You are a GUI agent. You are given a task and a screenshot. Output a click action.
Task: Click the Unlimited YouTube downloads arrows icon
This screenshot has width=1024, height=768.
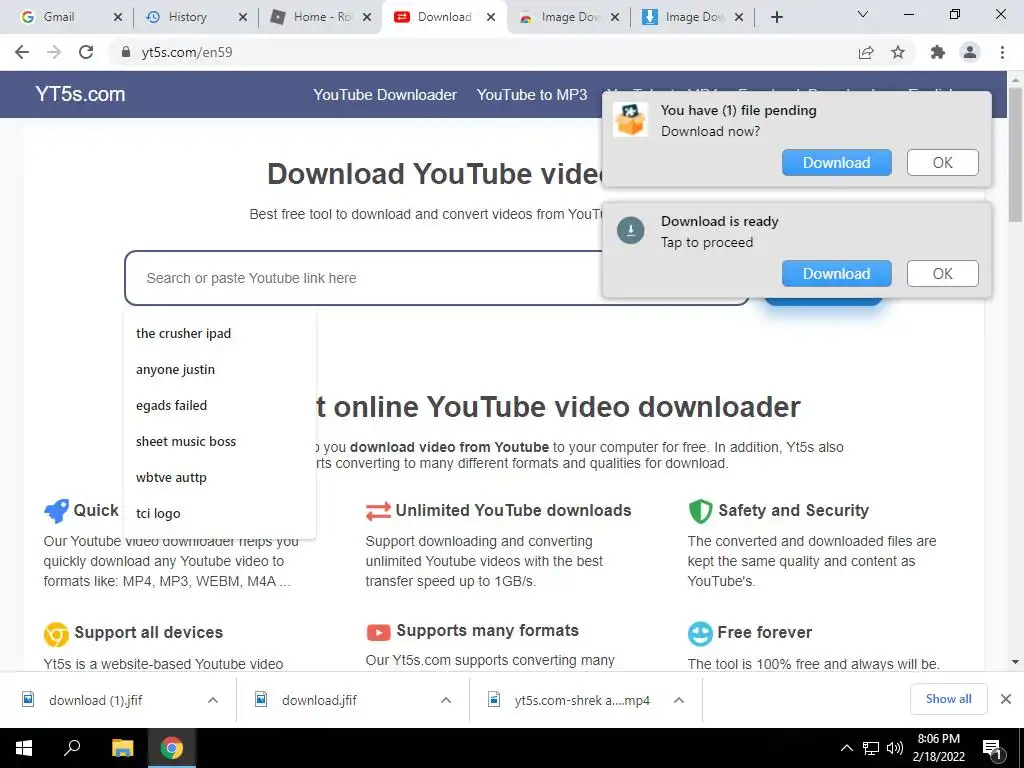[x=378, y=511]
